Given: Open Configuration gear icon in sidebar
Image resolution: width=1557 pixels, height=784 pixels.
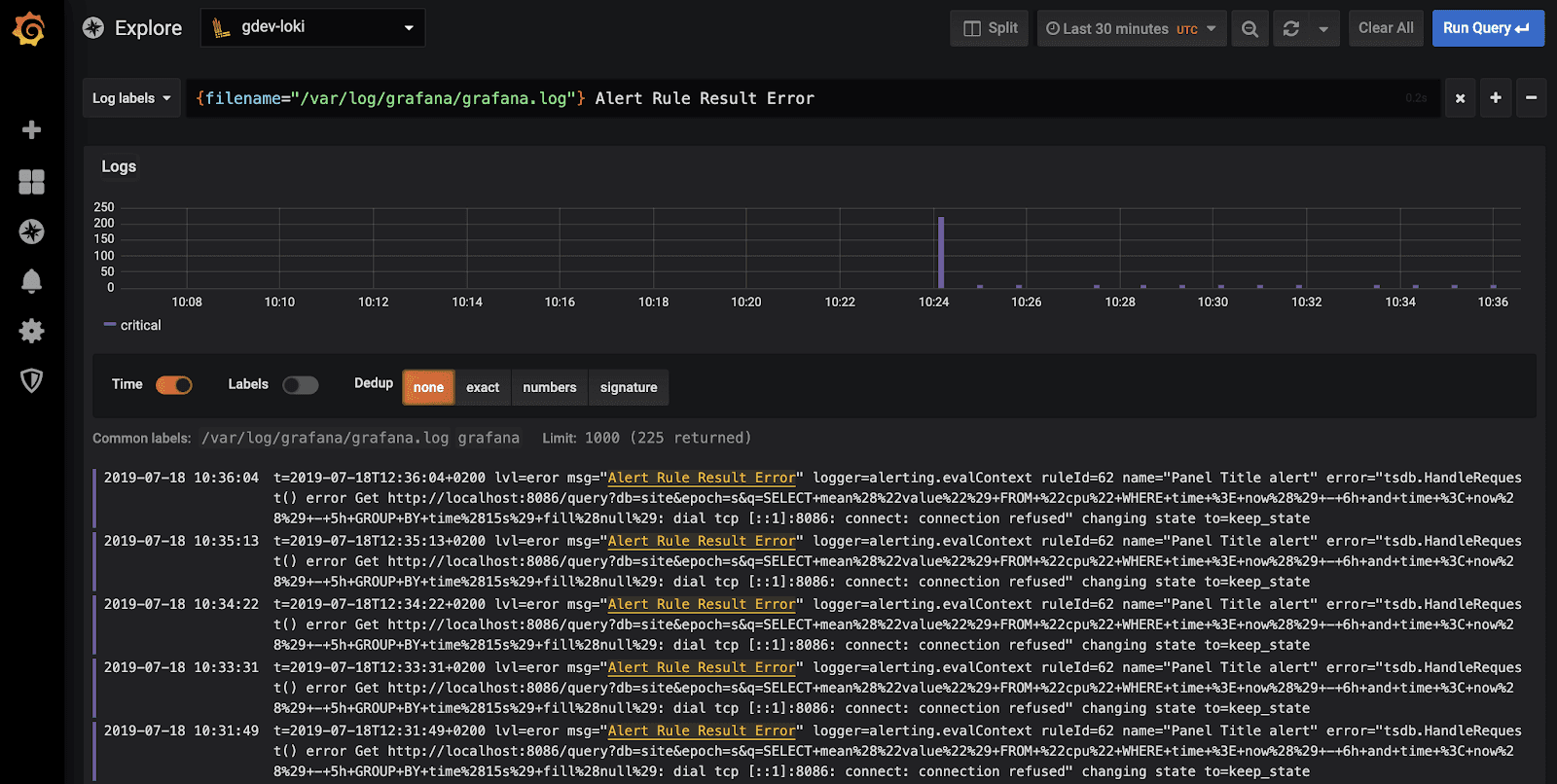Looking at the screenshot, I should [x=31, y=331].
